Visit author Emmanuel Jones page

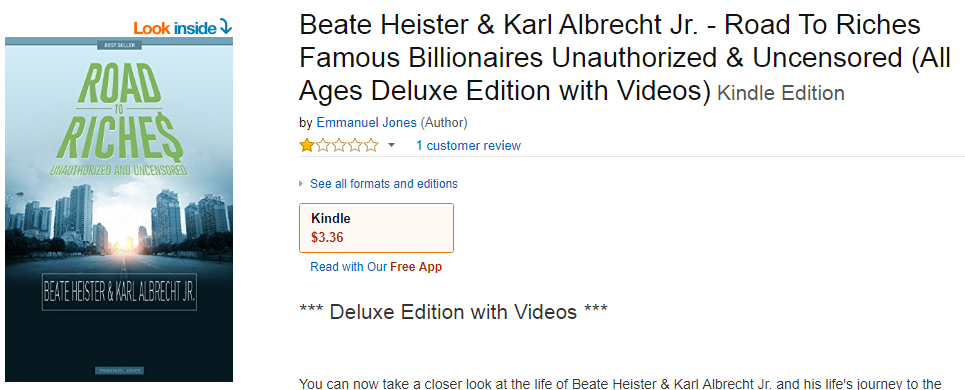point(366,122)
